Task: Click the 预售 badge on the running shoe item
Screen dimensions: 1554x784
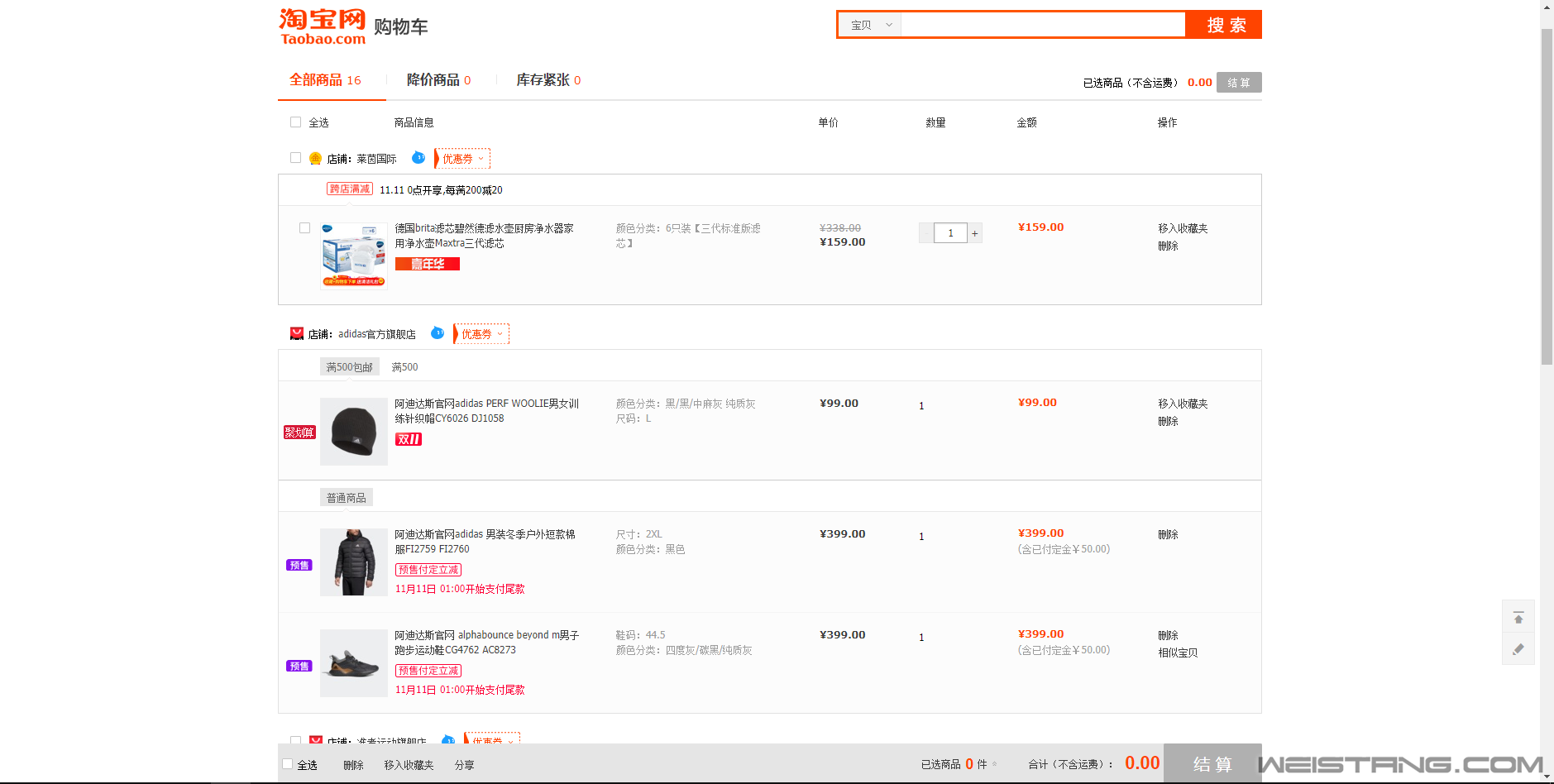Action: [x=299, y=667]
